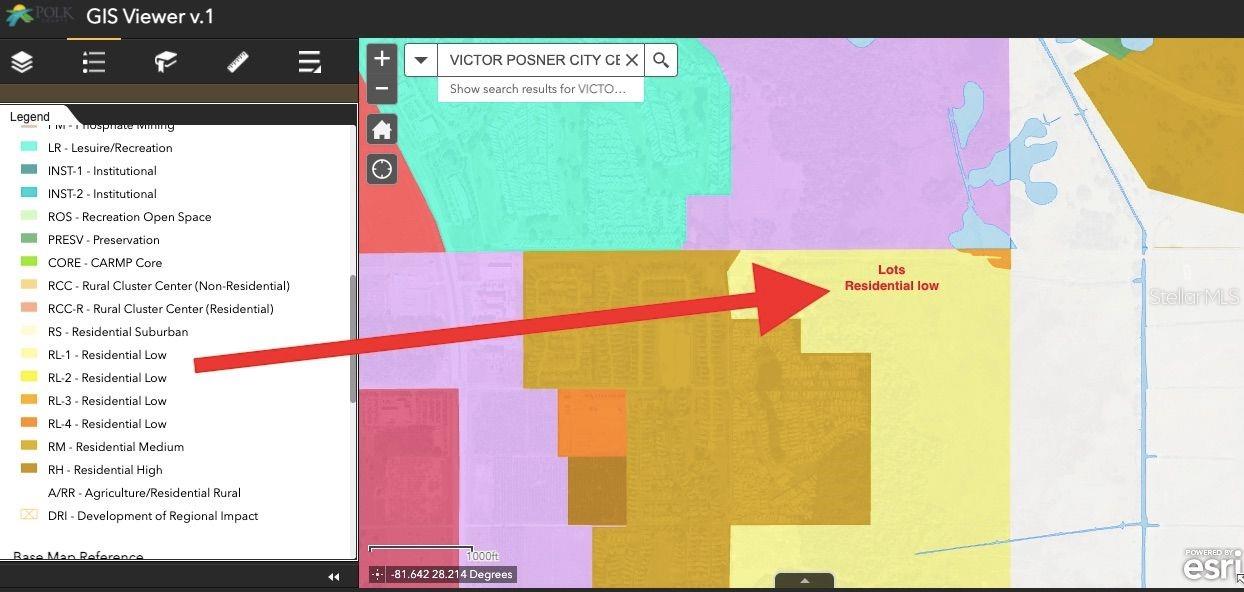Clear the search text with X
The image size is (1244, 592).
click(x=631, y=60)
